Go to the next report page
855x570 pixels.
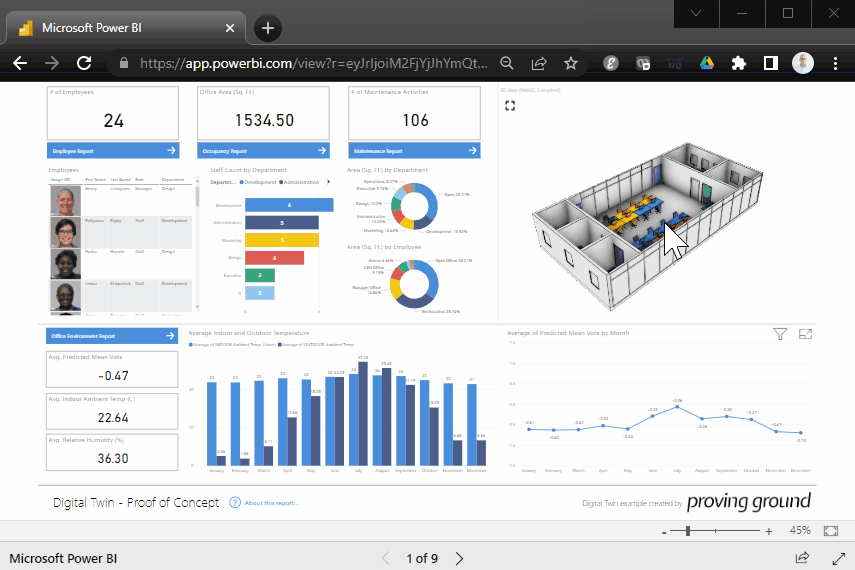pos(459,559)
